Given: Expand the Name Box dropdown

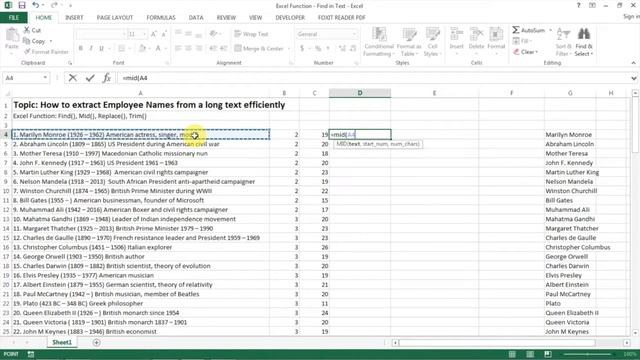Looking at the screenshot, I should click(45, 78).
